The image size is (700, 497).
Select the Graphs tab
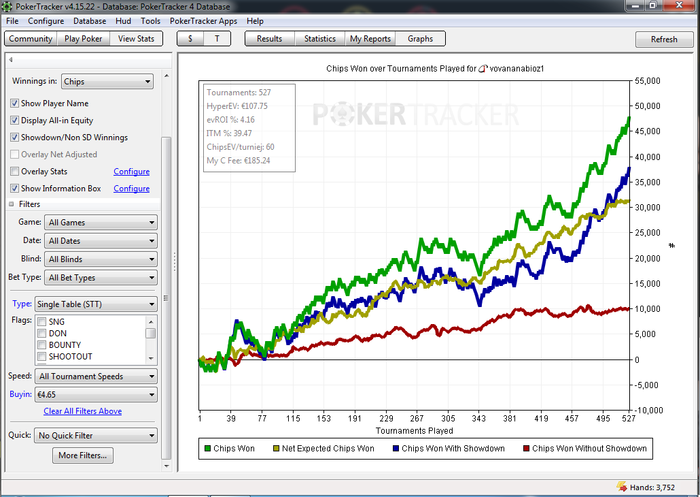tap(420, 39)
